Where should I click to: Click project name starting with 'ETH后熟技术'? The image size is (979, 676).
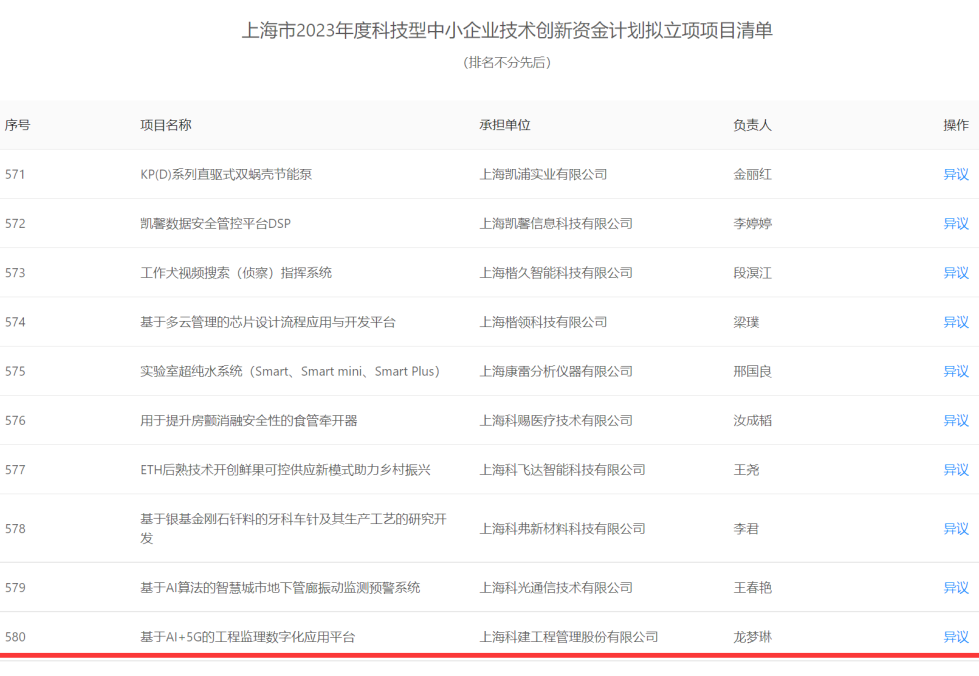[285, 470]
